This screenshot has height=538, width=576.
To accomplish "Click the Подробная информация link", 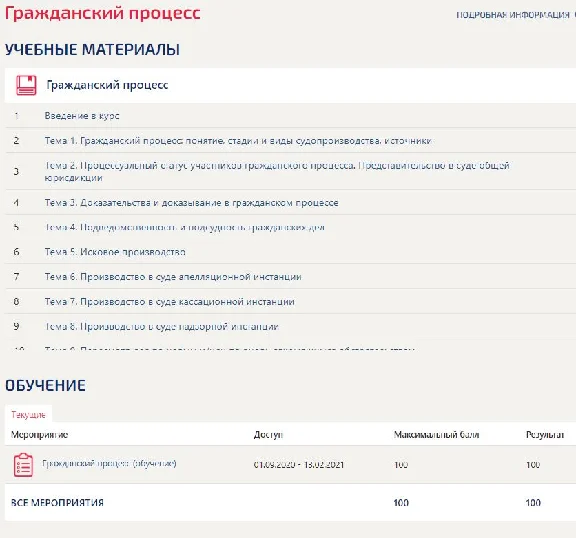I will pyautogui.click(x=513, y=15).
